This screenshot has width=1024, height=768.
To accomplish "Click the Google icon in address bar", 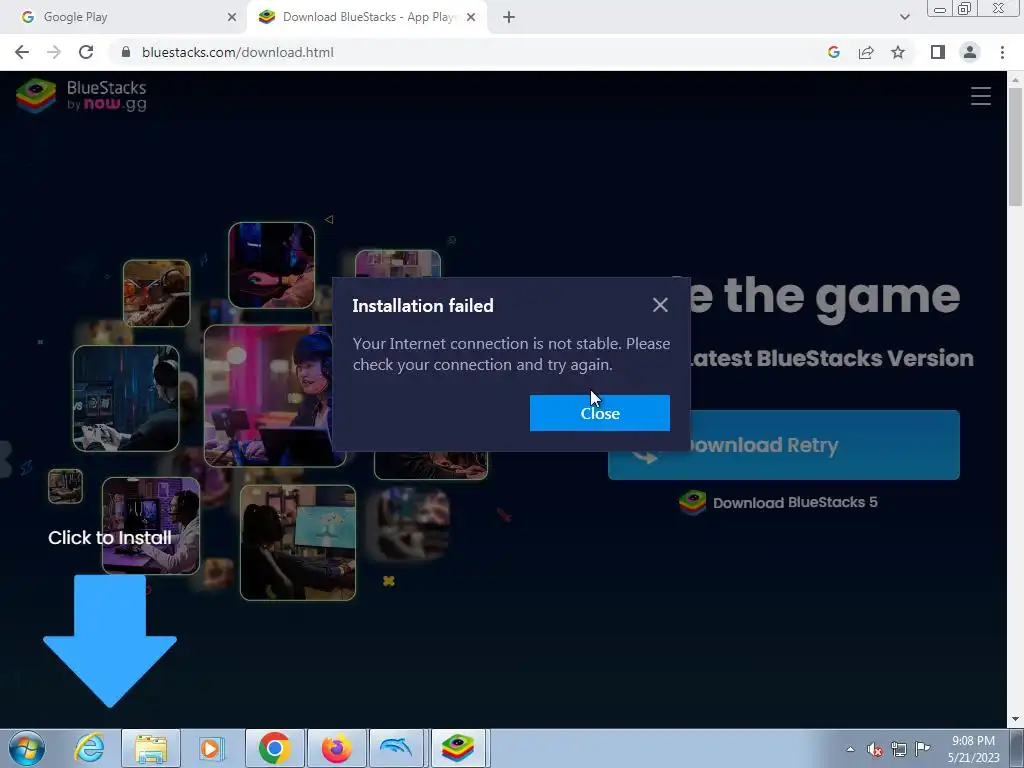I will [833, 52].
